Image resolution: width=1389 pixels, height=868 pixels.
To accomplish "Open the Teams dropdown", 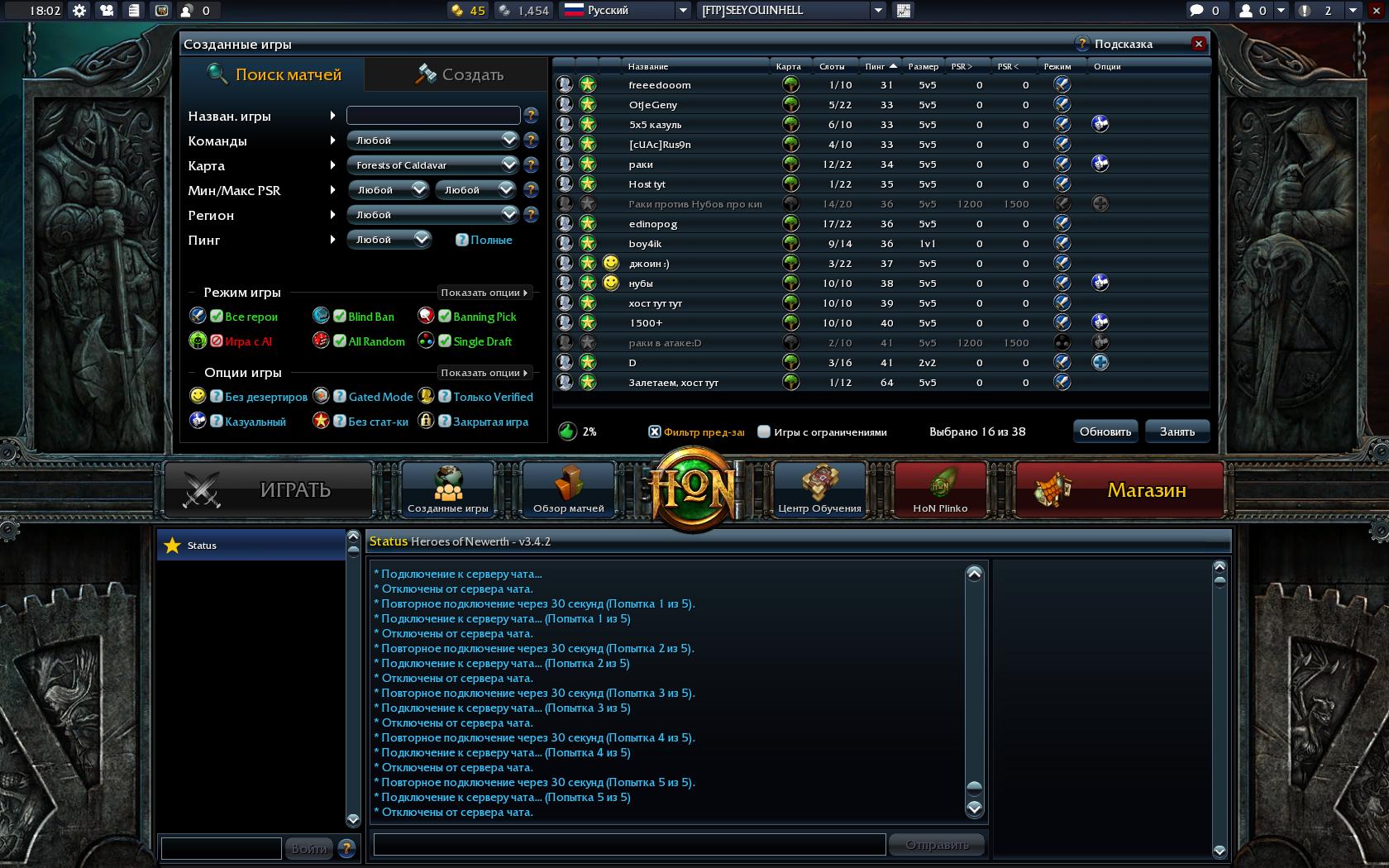I will click(433, 141).
